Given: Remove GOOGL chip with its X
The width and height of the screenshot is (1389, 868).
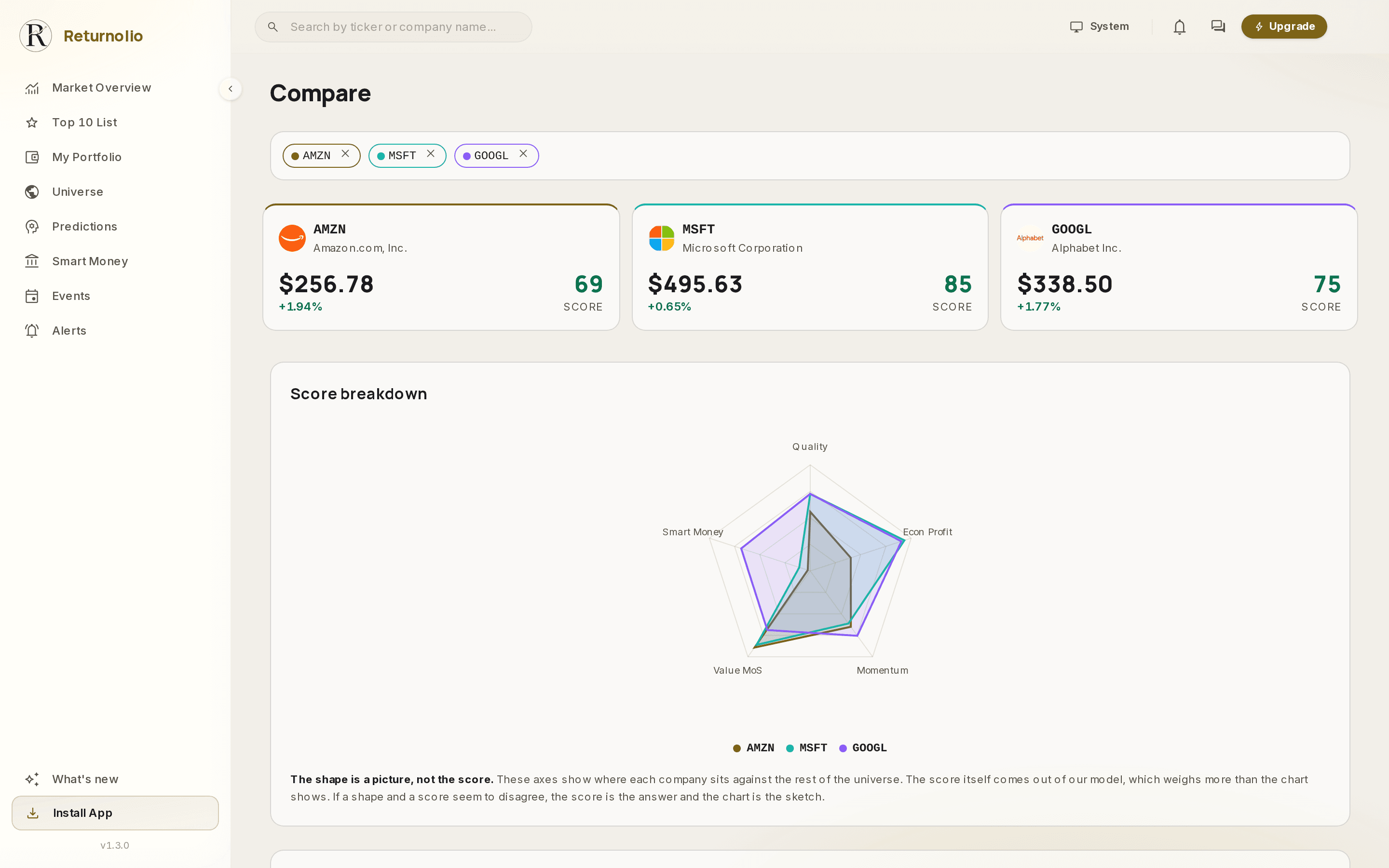Looking at the screenshot, I should pyautogui.click(x=523, y=154).
